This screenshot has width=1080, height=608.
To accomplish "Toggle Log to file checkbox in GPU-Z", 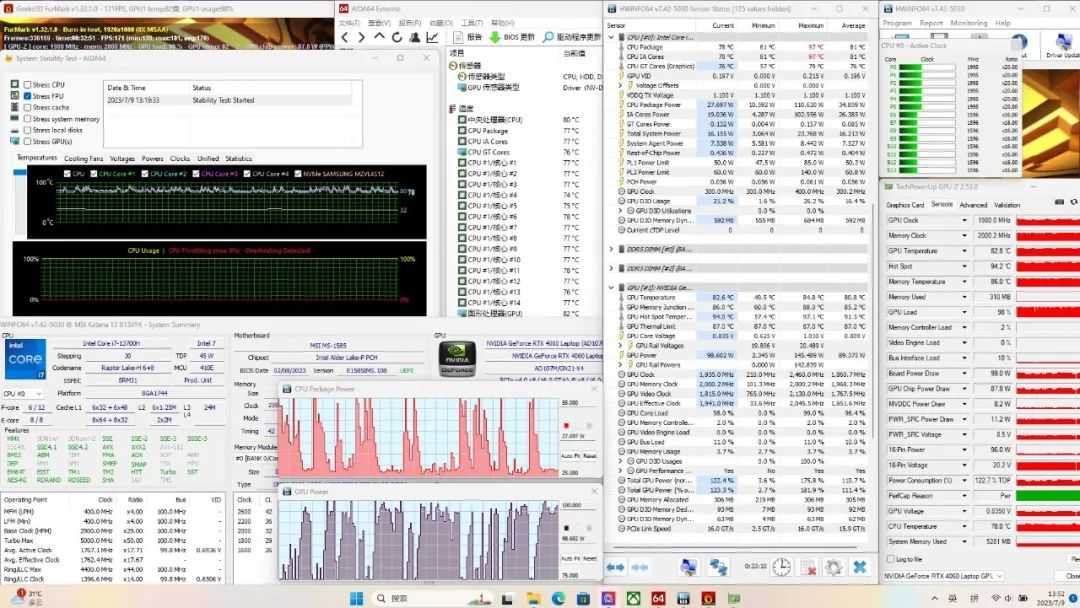I will (891, 559).
